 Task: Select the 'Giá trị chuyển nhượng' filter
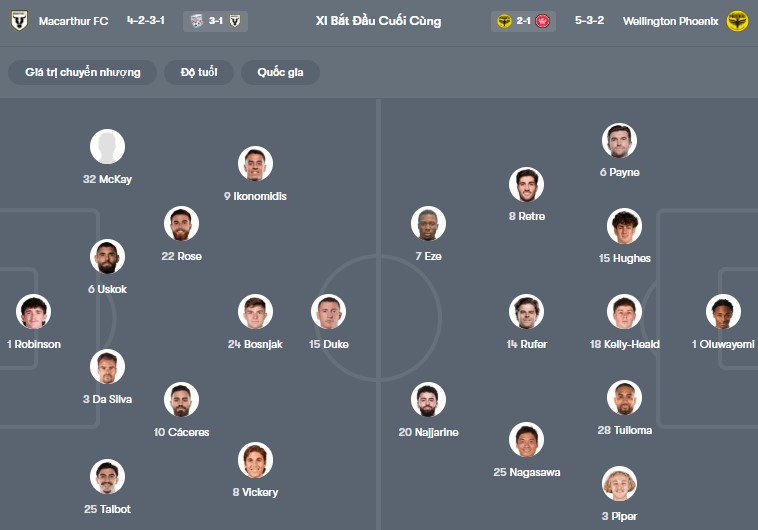tap(83, 72)
